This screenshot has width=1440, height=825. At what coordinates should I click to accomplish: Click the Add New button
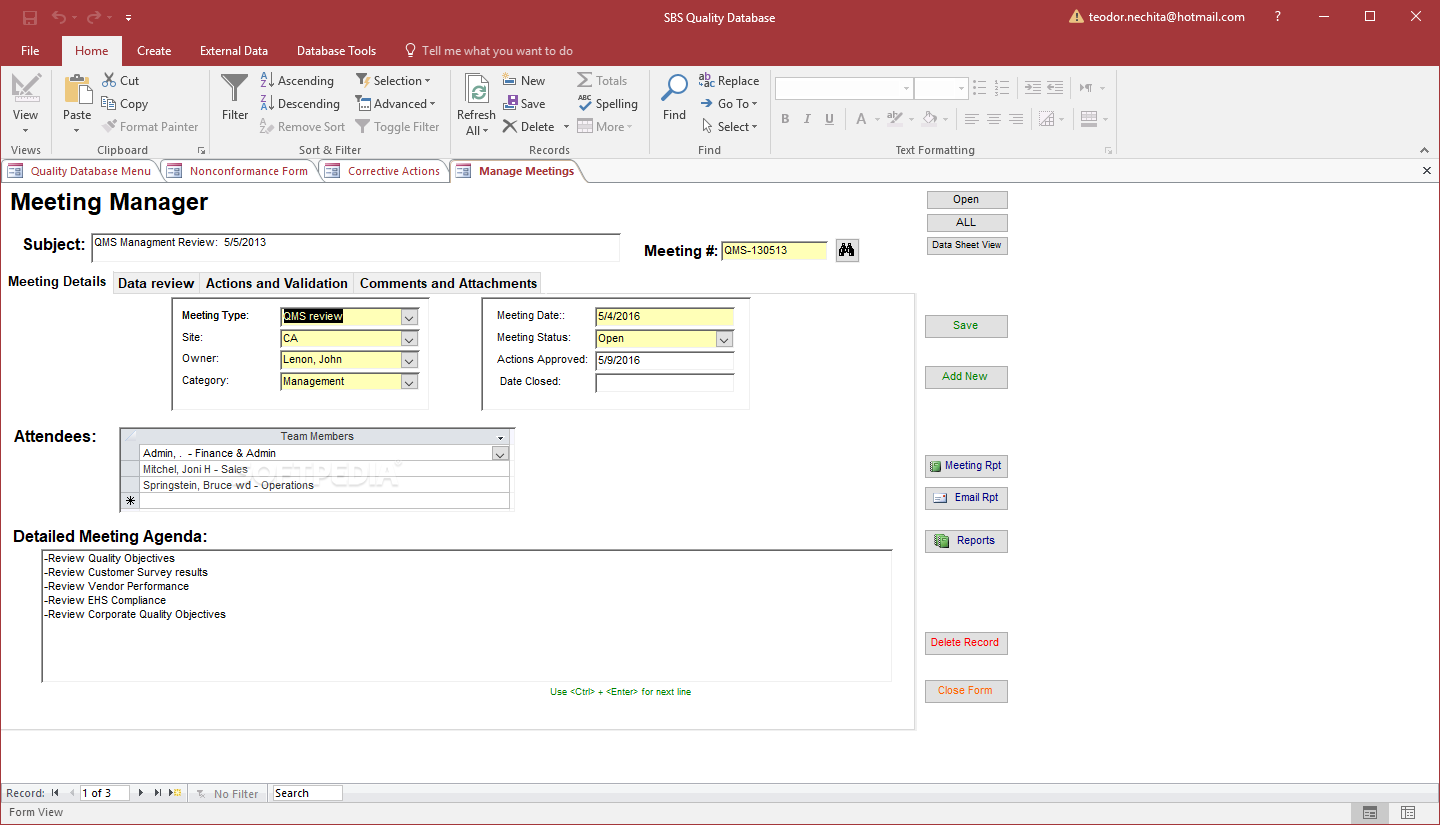tap(966, 377)
